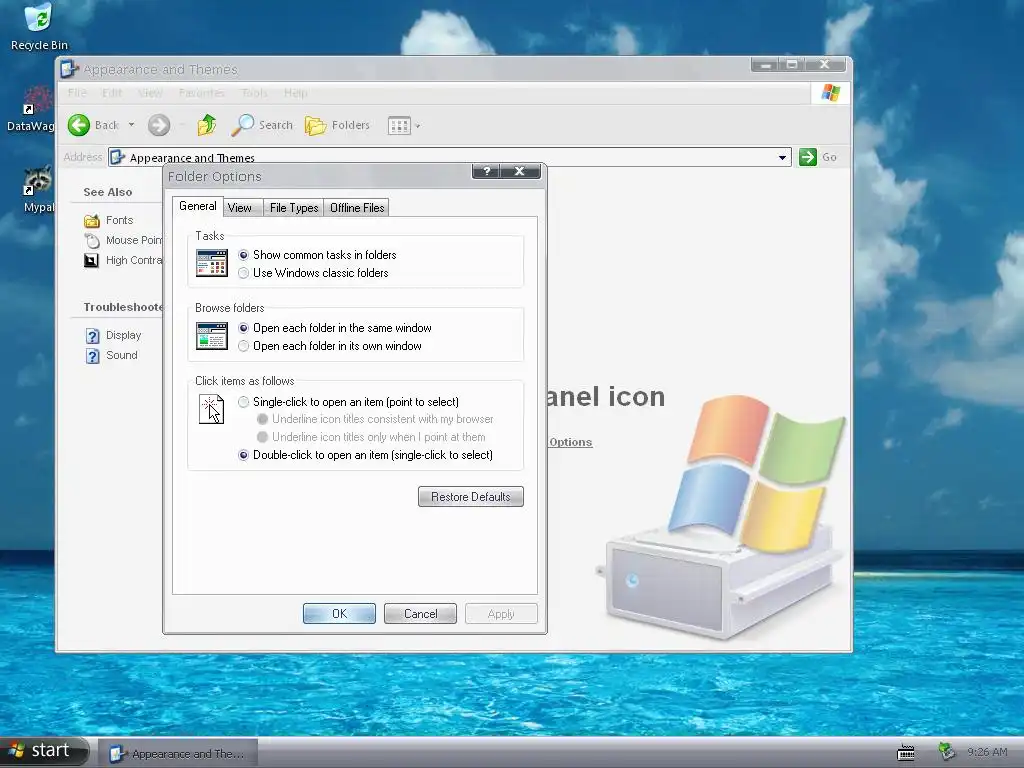Open the Favorites menu
Screen dimensions: 1024x768
[x=201, y=93]
